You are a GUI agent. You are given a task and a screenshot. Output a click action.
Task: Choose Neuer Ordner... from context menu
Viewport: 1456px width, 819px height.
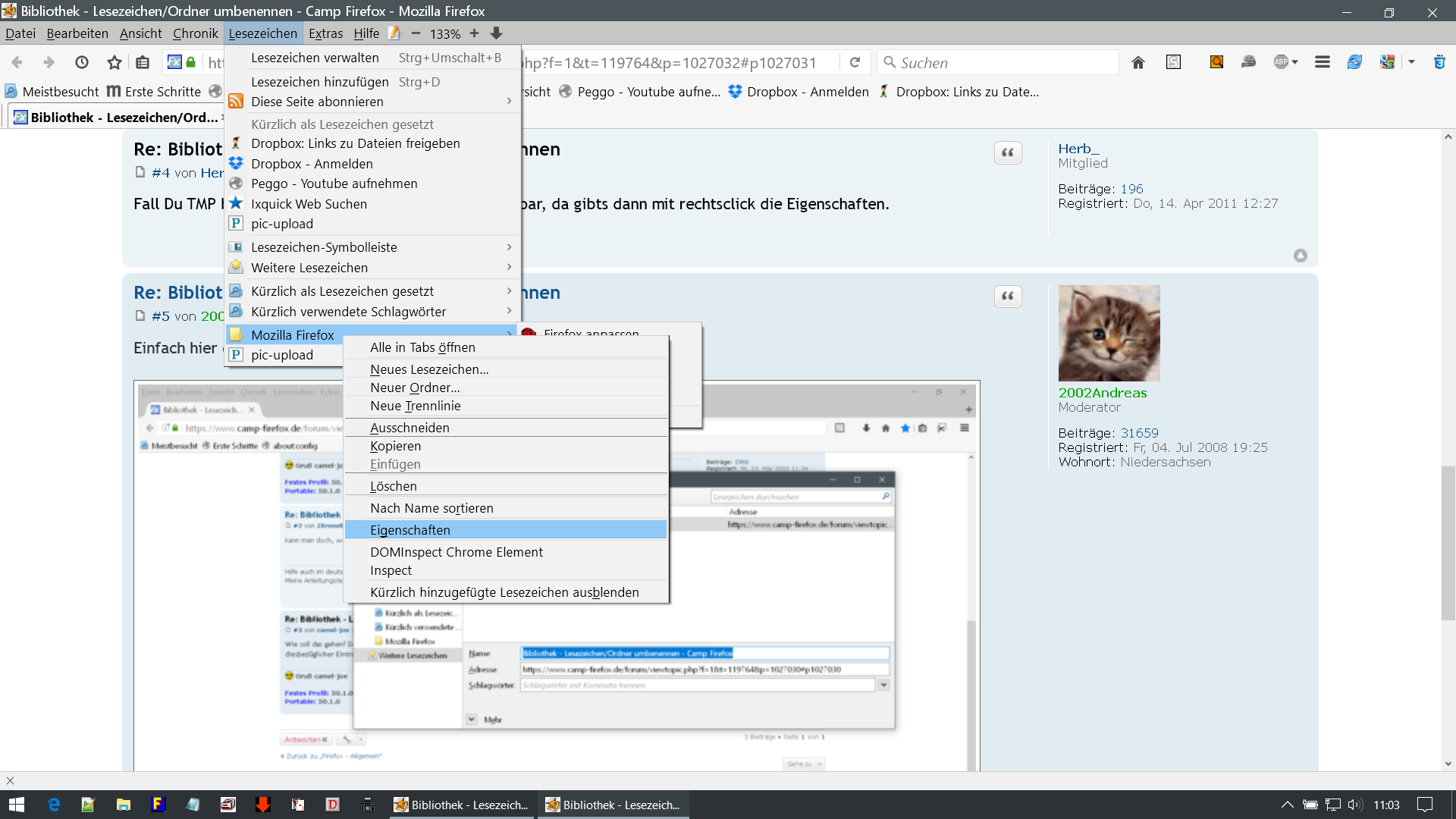415,388
